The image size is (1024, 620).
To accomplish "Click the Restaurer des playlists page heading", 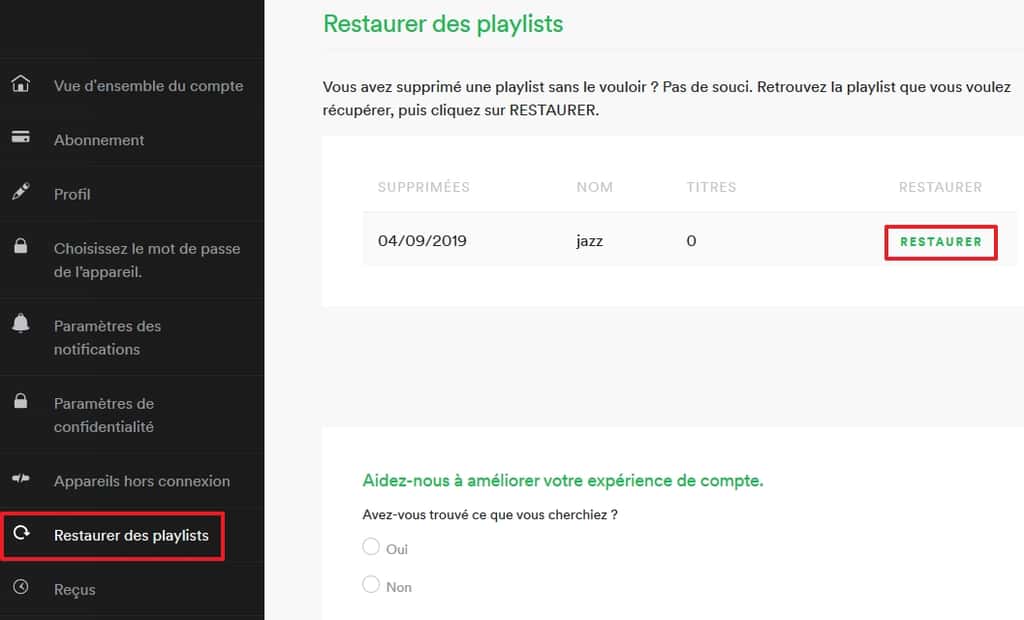I will pos(443,24).
